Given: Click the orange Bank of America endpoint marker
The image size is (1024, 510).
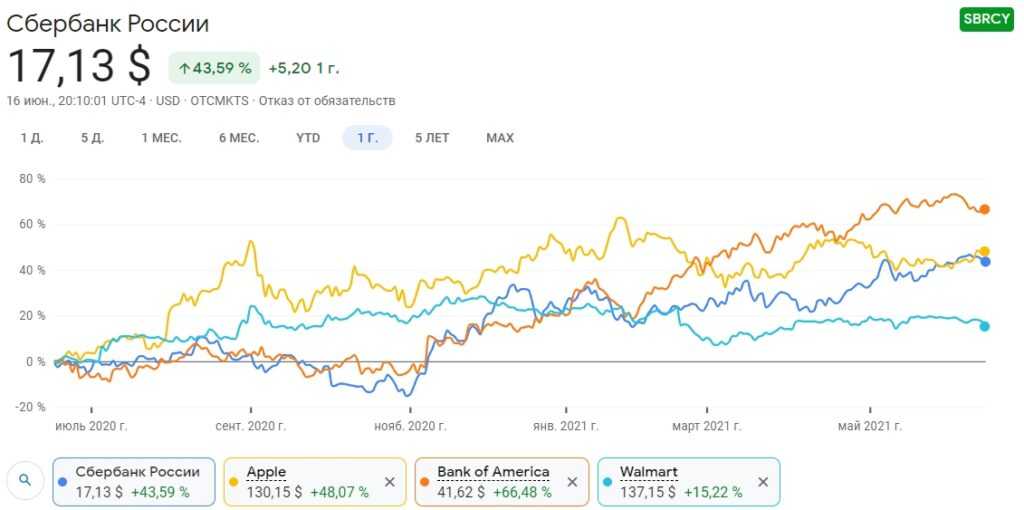Looking at the screenshot, I should coord(985,209).
